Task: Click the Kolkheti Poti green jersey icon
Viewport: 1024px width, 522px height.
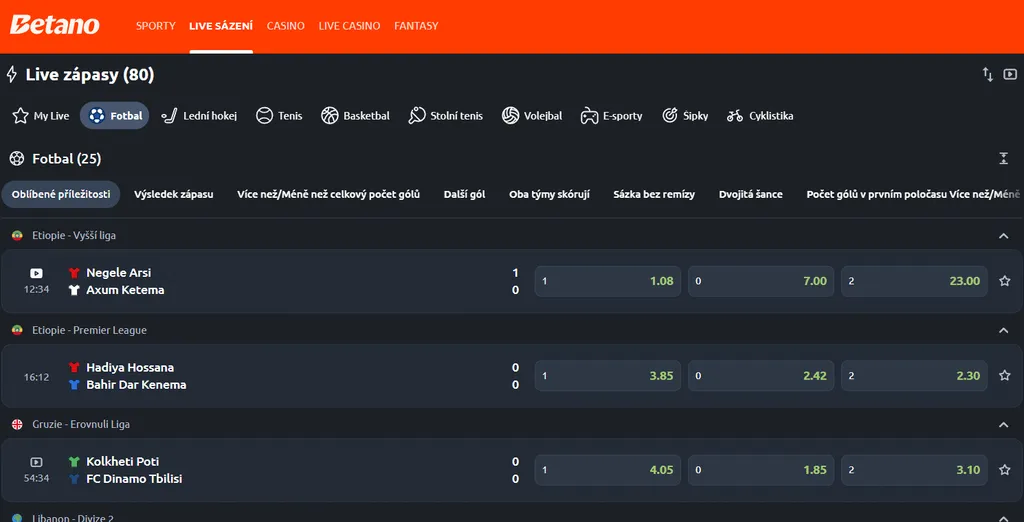Action: [74, 461]
